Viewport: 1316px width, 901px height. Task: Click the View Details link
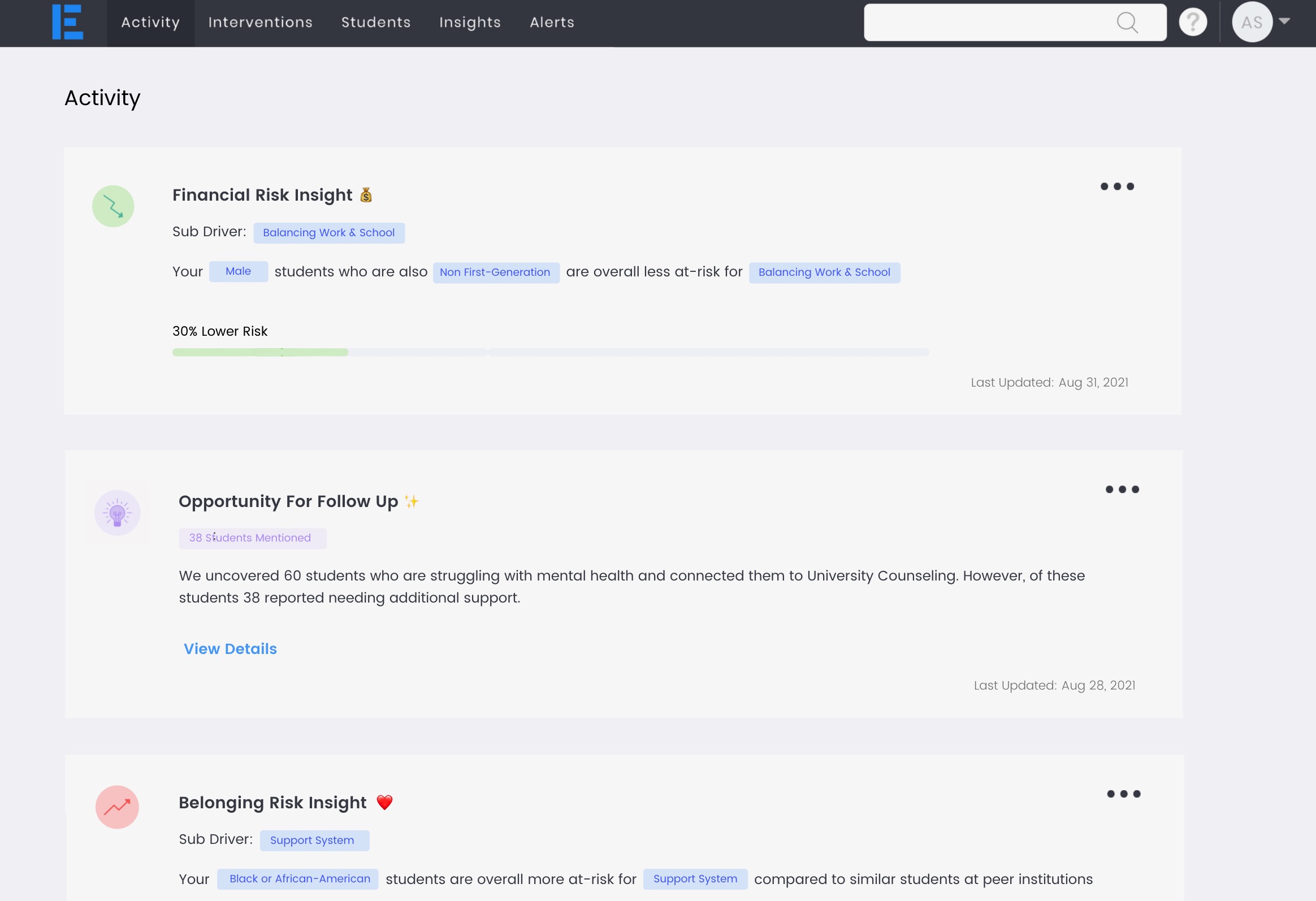pyautogui.click(x=230, y=649)
